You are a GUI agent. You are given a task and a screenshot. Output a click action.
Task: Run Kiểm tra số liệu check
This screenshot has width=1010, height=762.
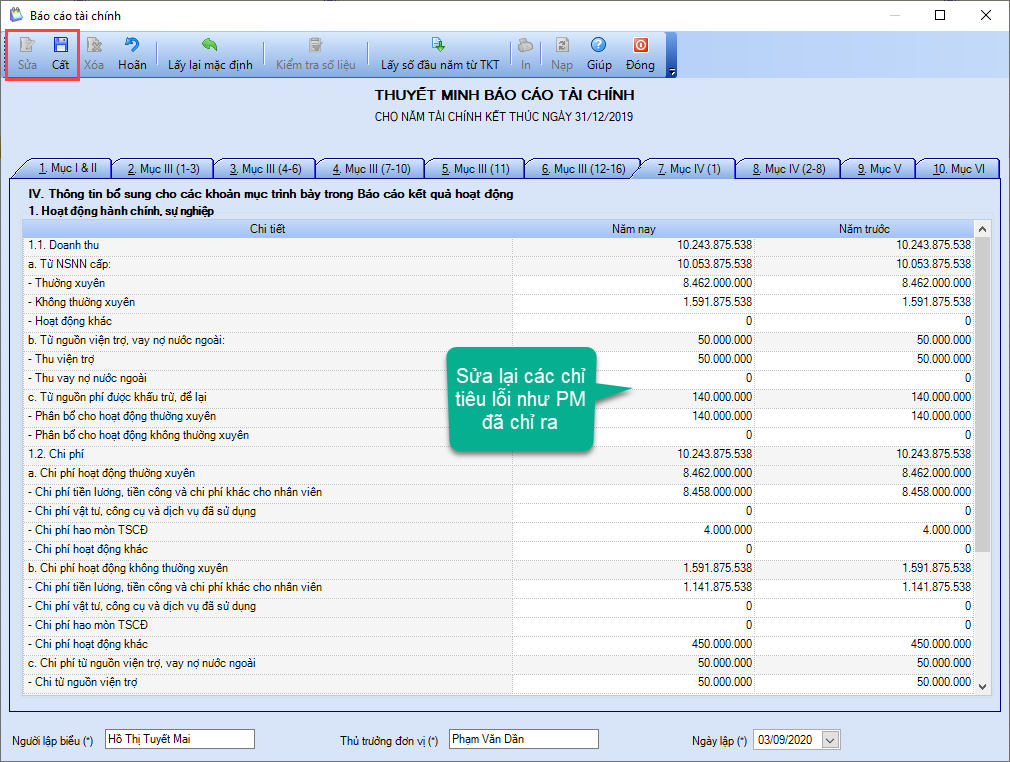pyautogui.click(x=316, y=54)
